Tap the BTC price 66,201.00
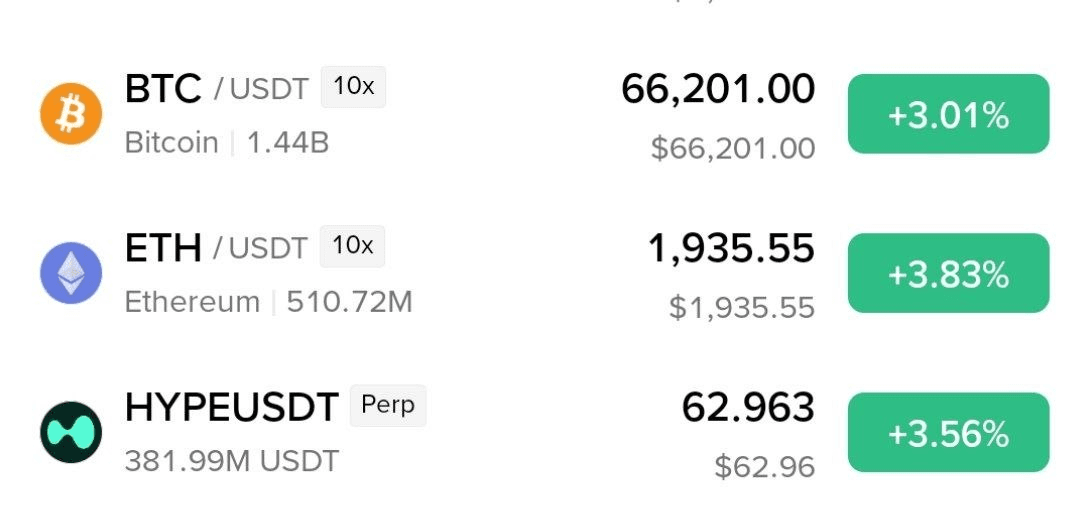The width and height of the screenshot is (1080, 532). [x=718, y=90]
